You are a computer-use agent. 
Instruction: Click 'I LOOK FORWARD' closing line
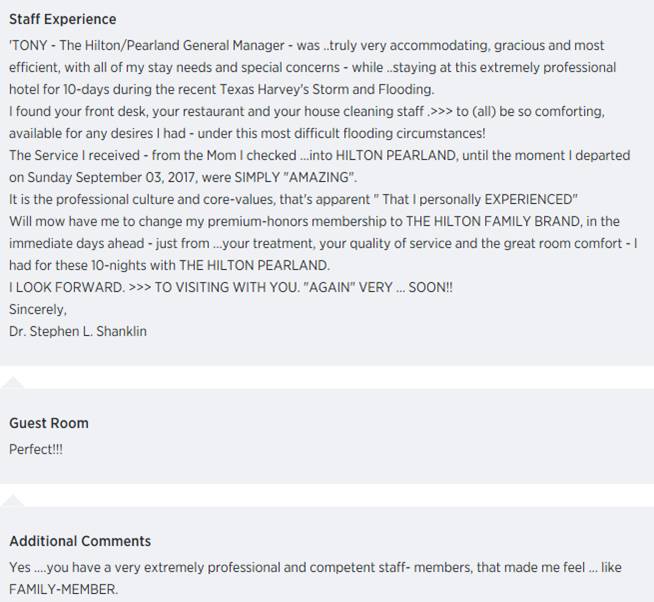click(67, 287)
